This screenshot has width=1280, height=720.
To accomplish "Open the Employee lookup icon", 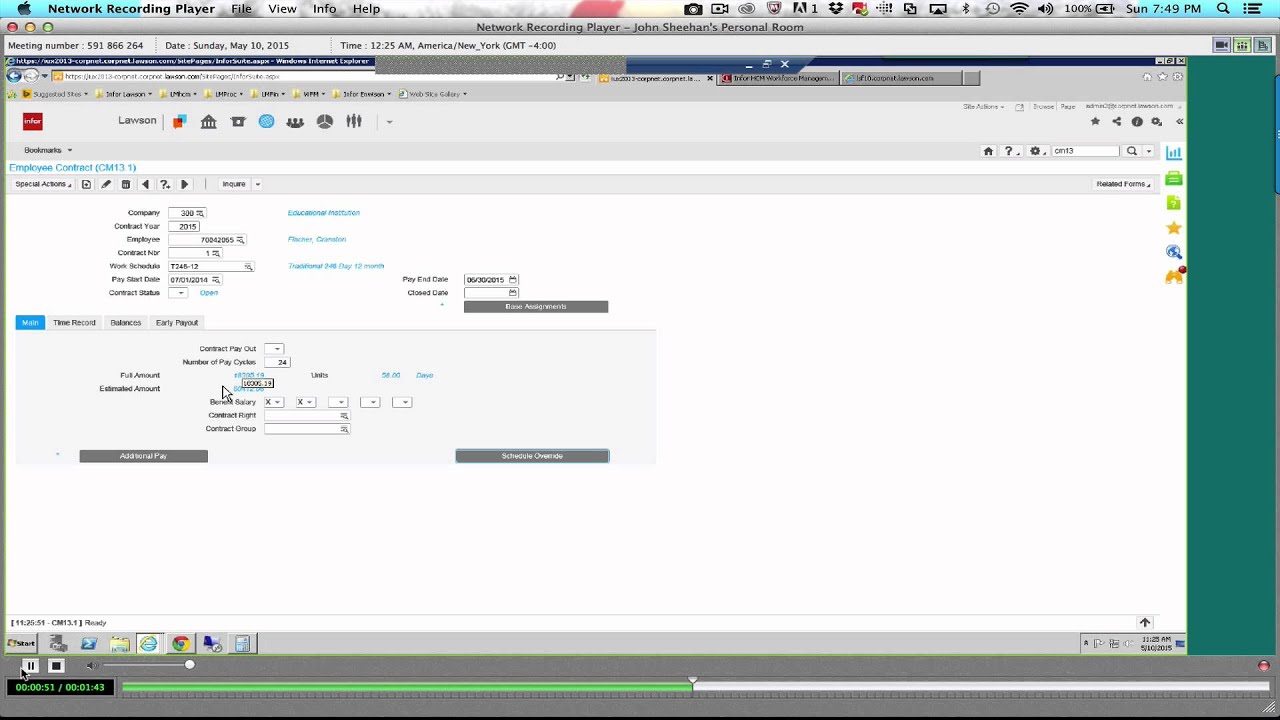I will (240, 240).
